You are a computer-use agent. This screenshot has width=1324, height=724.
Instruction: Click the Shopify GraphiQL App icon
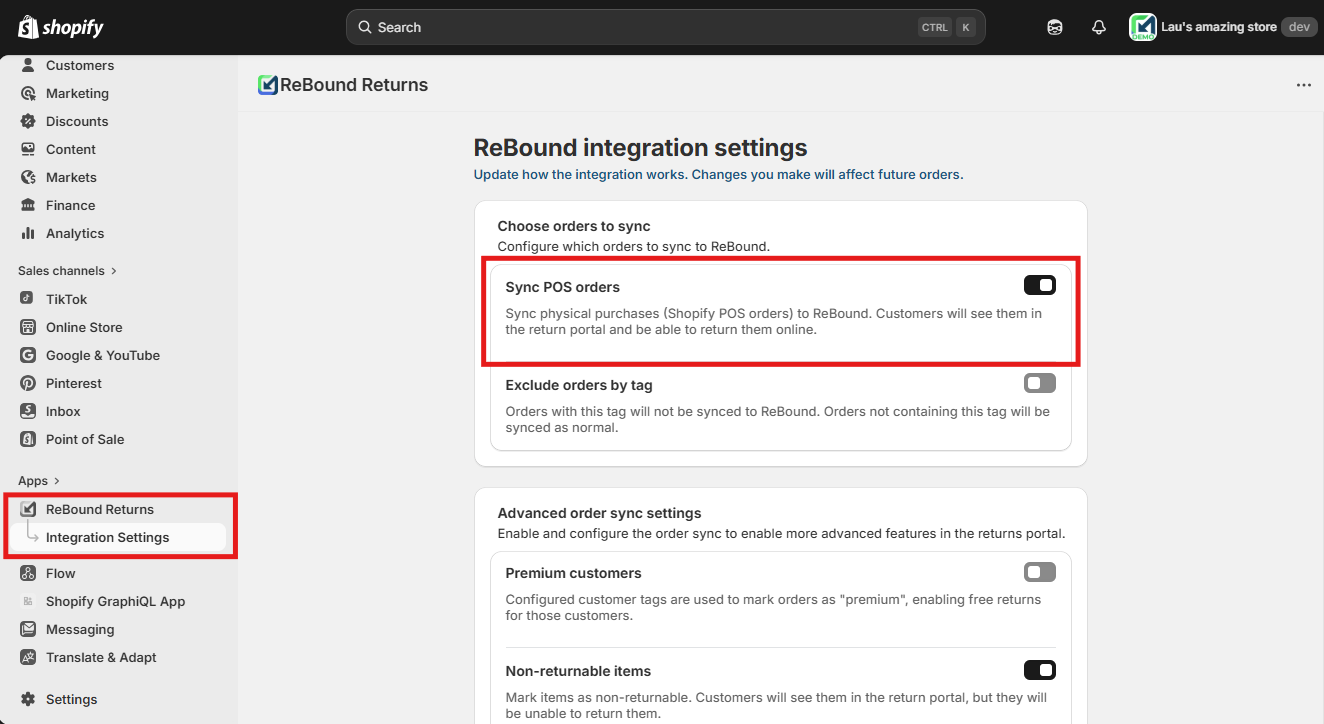coord(28,601)
